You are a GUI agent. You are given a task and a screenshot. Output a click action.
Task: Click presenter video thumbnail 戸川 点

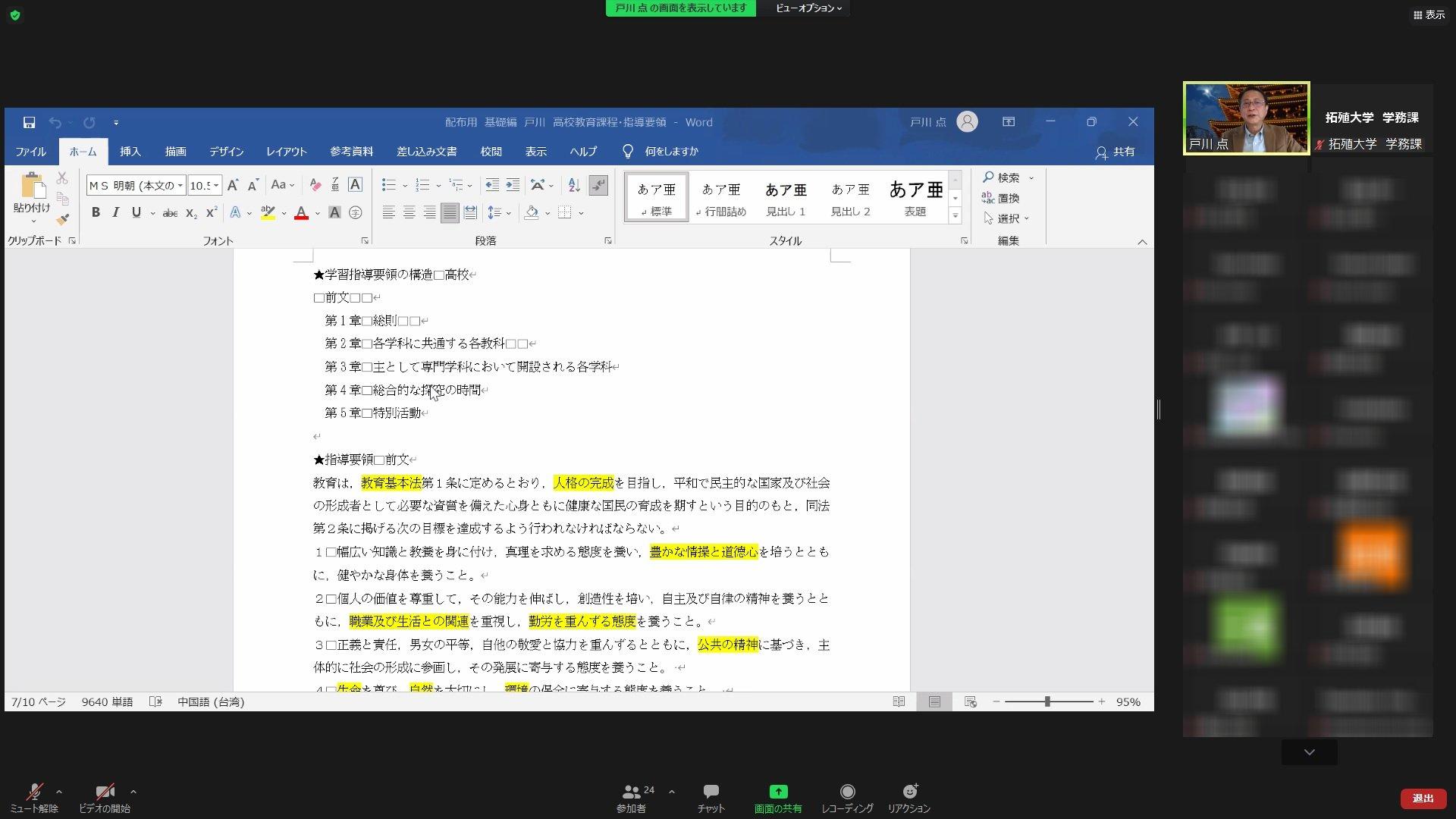(x=1246, y=118)
